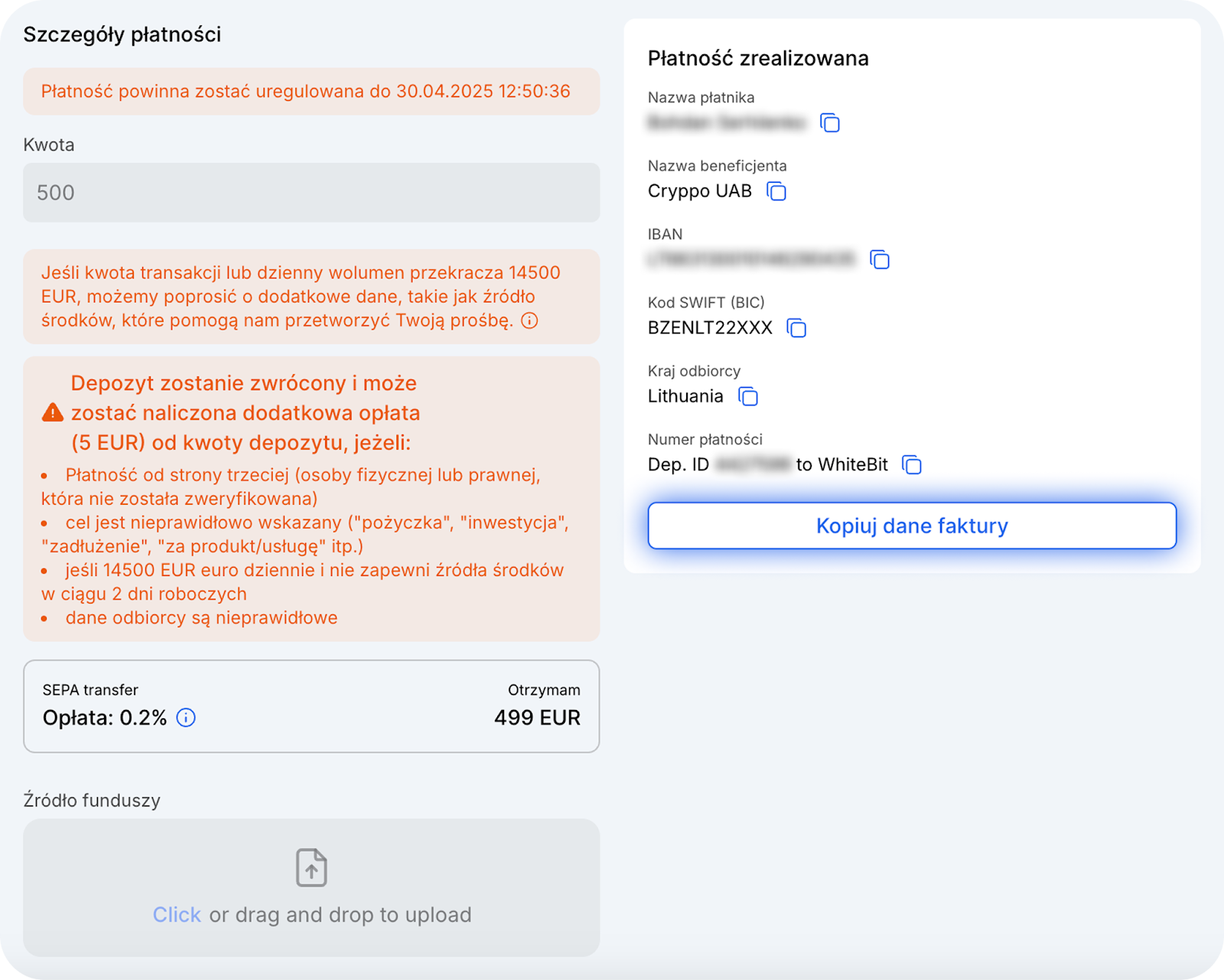Copy the payer name value
The height and width of the screenshot is (980, 1224).
tap(830, 123)
